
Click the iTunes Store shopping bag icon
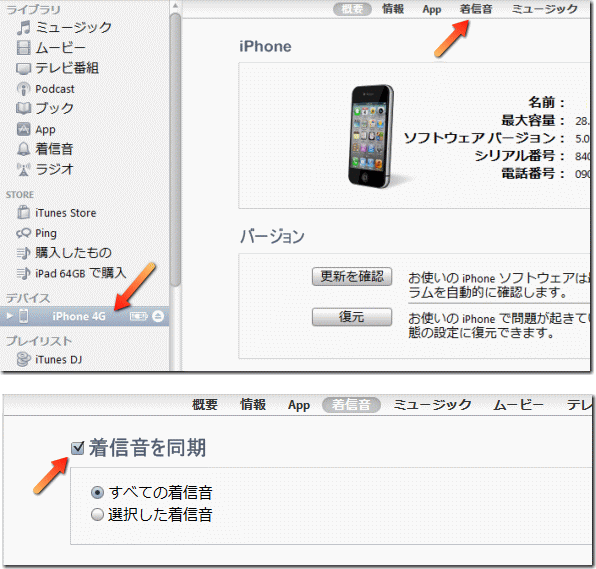coord(24,212)
